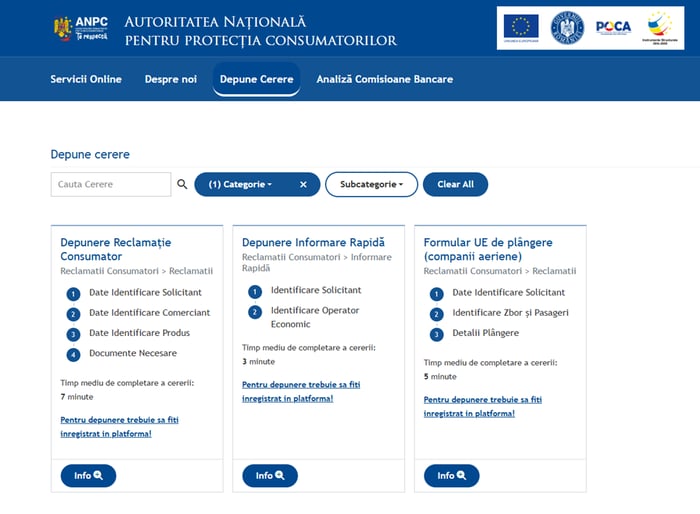
Task: Click 'Identificare Zbor și Pasageri' step text
Action: (x=510, y=313)
